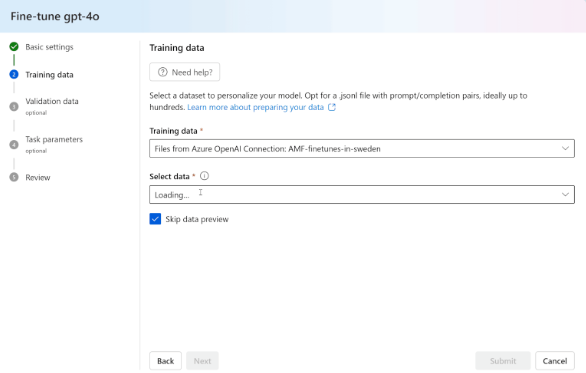Click the blue step 2 circle icon
The image size is (586, 373).
14,74
